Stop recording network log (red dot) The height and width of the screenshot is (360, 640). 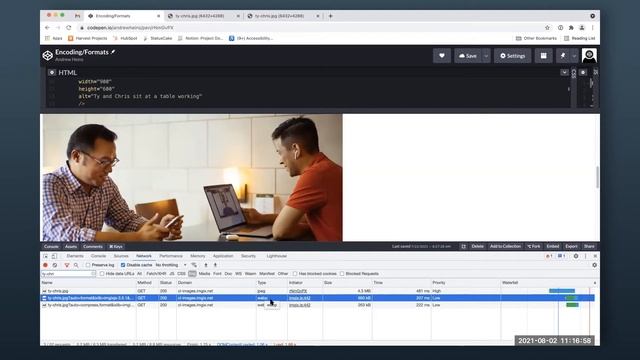pyautogui.click(x=45, y=265)
